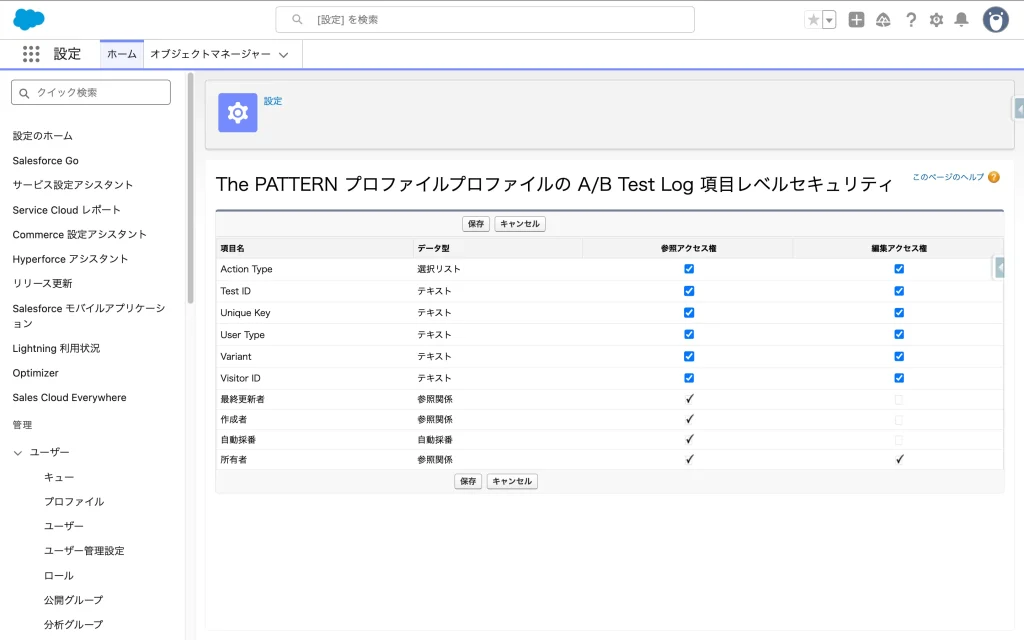This screenshot has width=1024, height=640.
Task: Click the top 保存 button
Action: coord(476,224)
